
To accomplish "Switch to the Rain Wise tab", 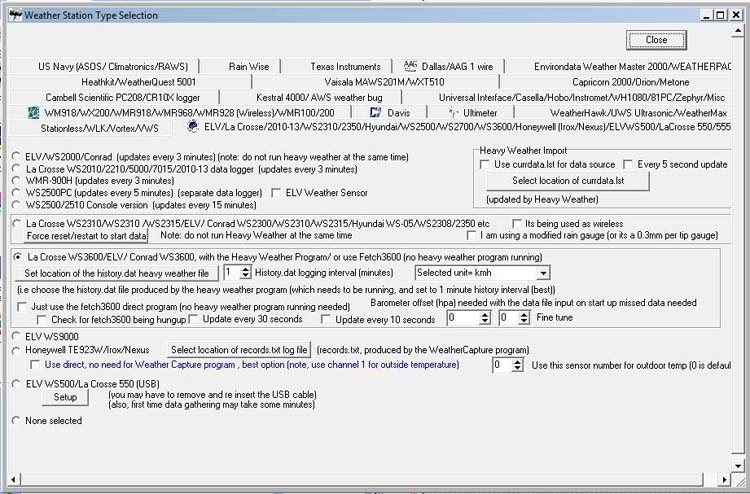I will click(248, 66).
